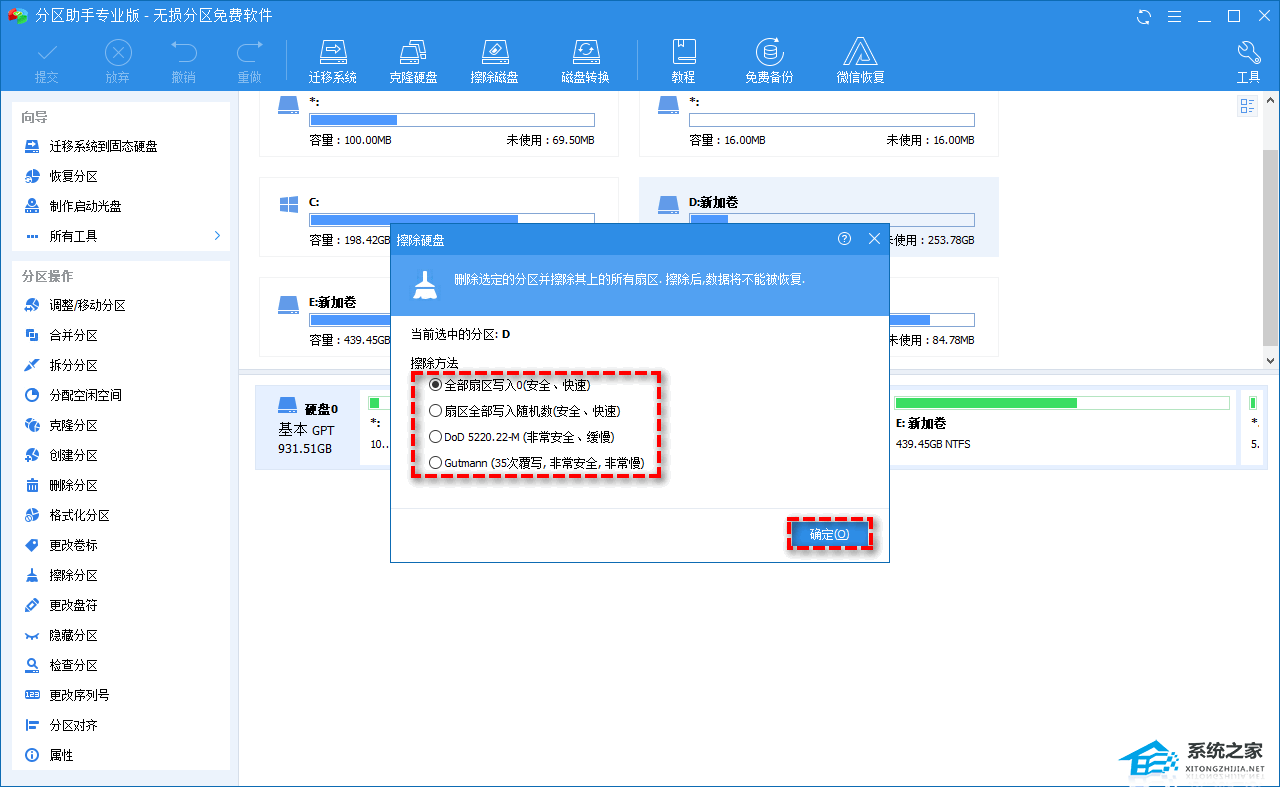Screen dimensions: 1280x787
Task: Confirm with the 确定(O) button
Action: pyautogui.click(x=829, y=534)
